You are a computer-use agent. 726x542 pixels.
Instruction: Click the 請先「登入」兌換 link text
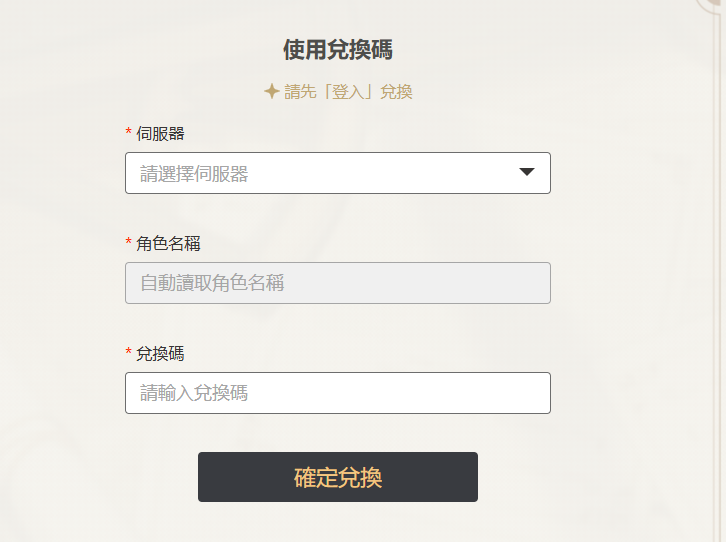click(348, 92)
